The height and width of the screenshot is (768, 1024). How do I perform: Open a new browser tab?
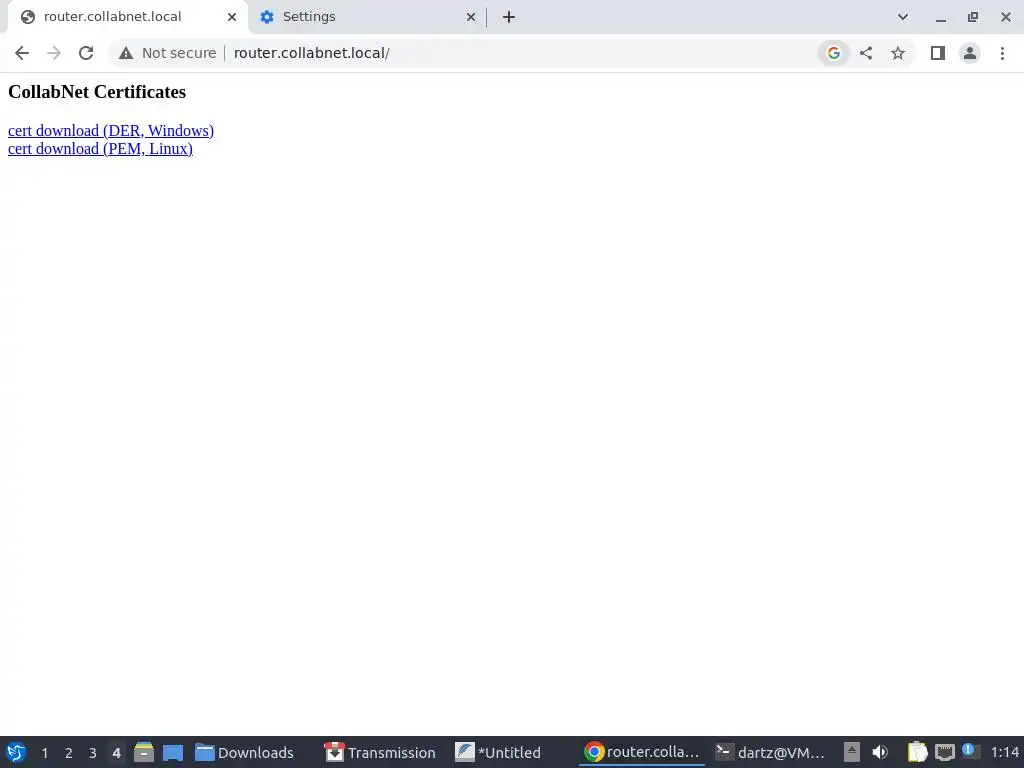509,17
